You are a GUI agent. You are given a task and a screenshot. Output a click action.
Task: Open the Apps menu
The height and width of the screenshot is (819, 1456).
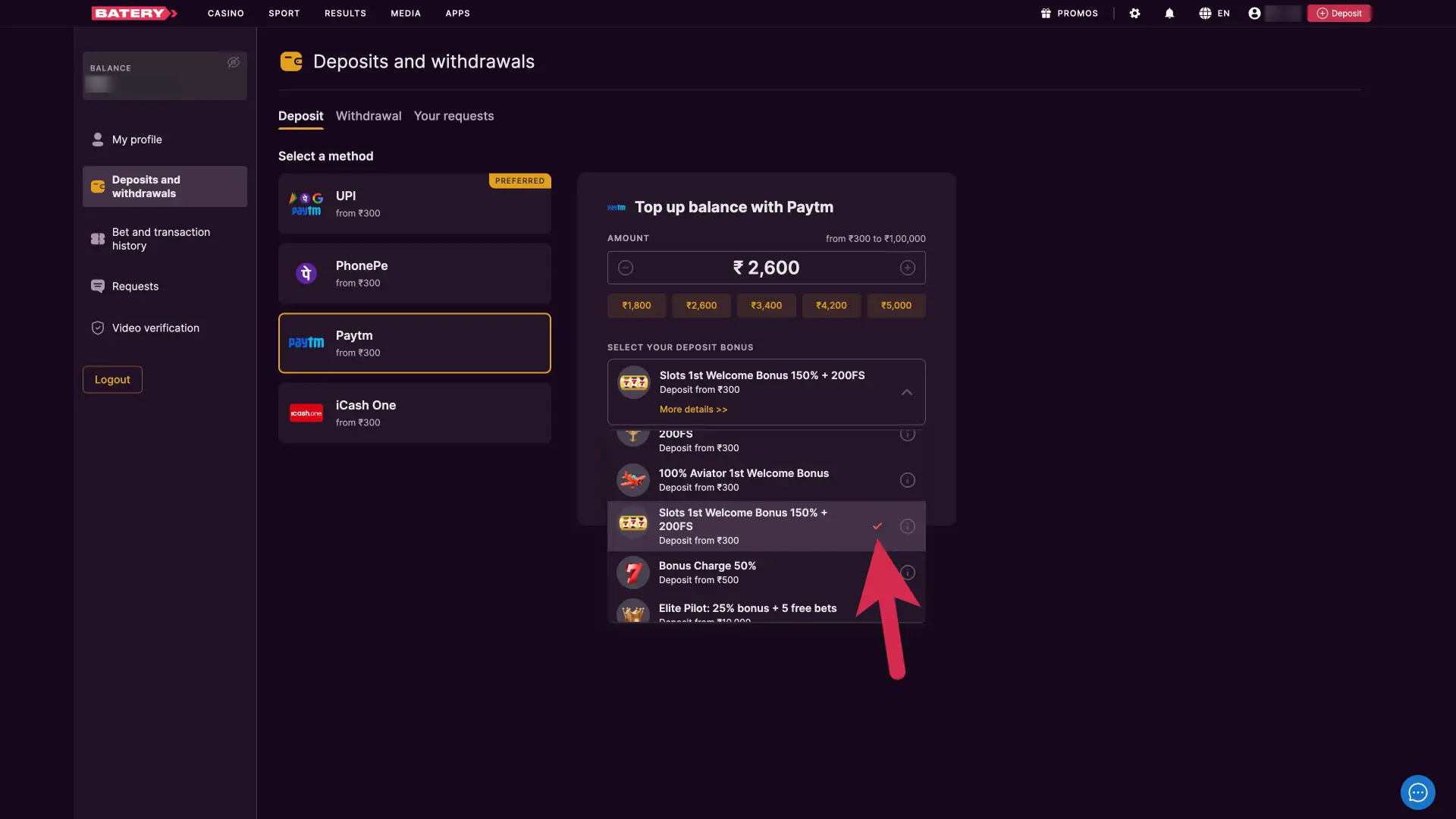(x=457, y=13)
